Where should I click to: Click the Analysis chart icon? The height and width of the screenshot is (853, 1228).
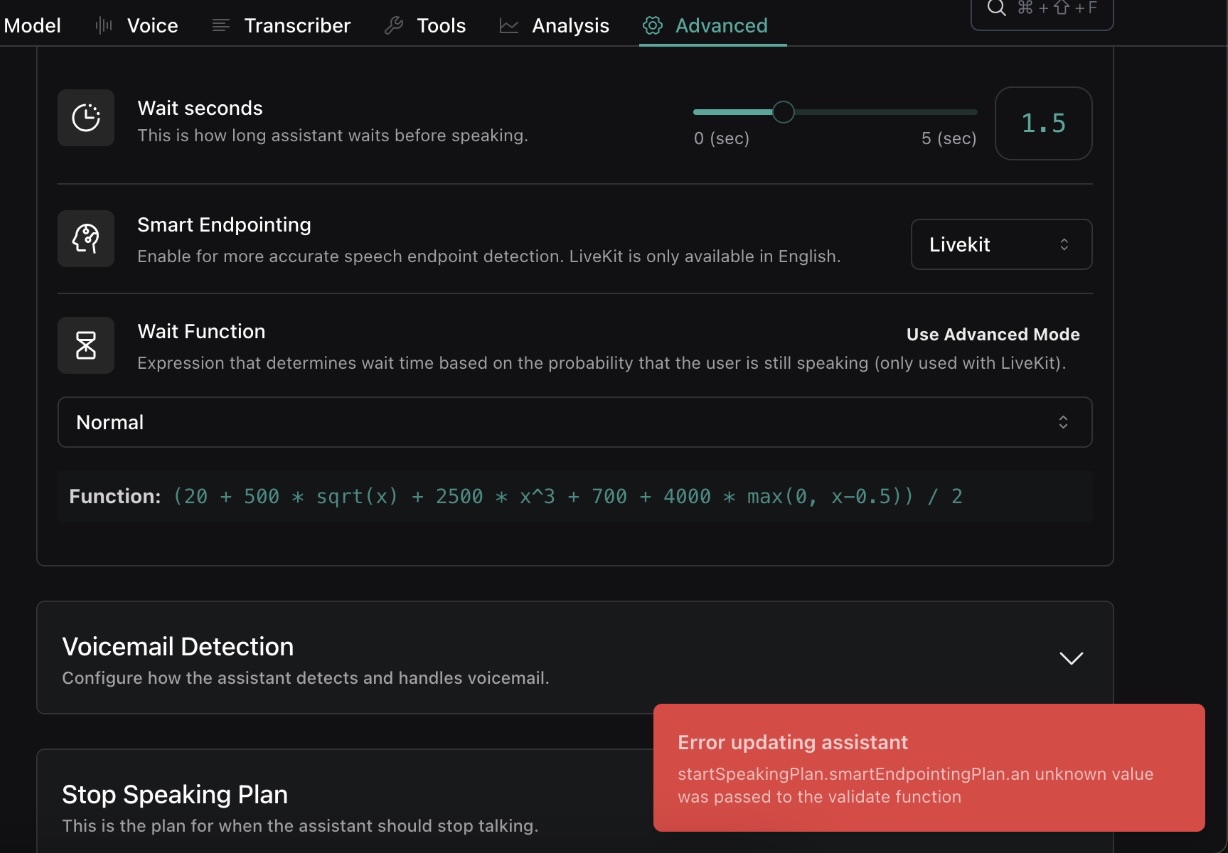[509, 26]
